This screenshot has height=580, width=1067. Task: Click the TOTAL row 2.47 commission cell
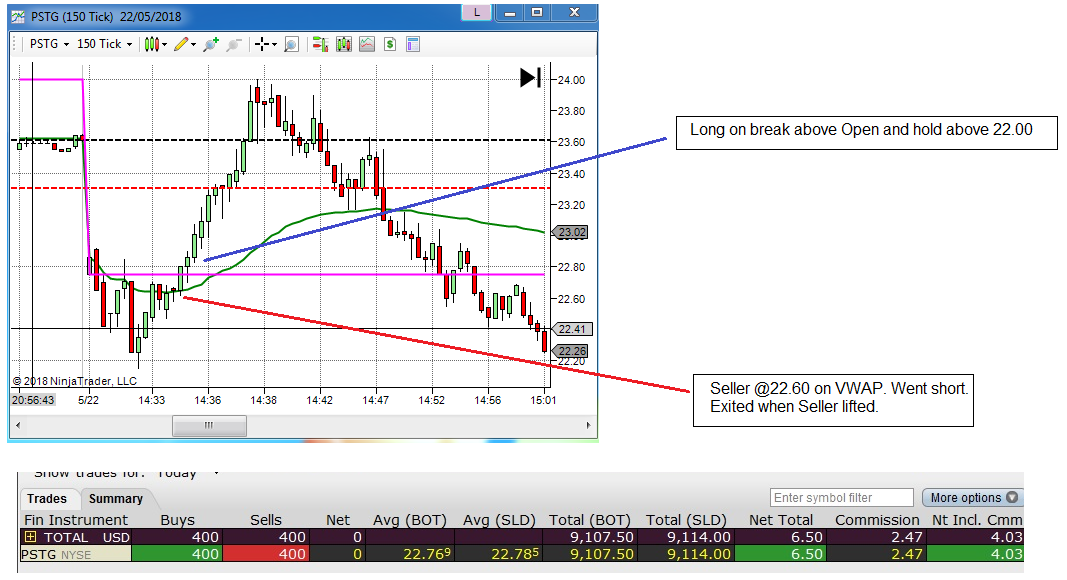pos(878,537)
